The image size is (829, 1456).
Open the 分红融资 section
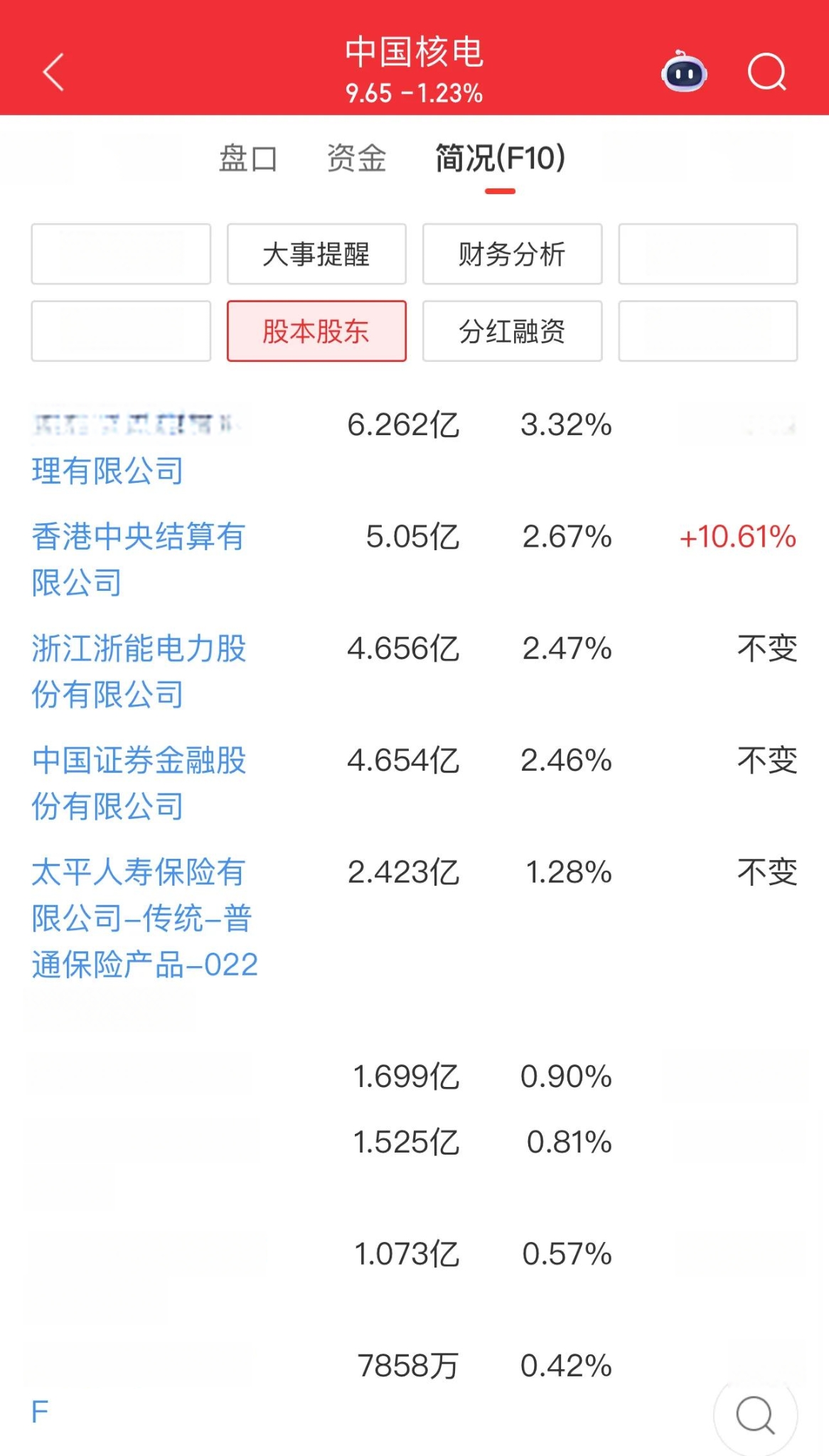[x=512, y=331]
